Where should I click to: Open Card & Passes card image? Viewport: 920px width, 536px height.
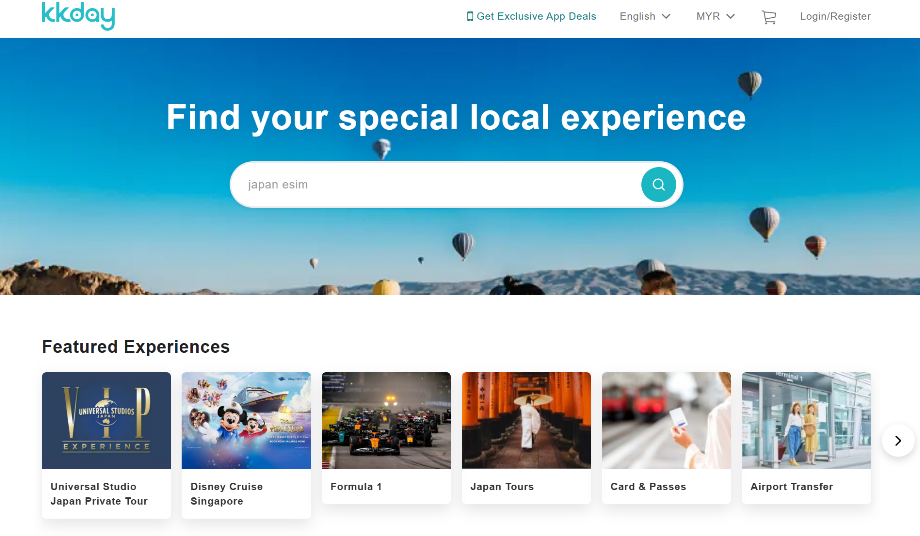pos(667,420)
